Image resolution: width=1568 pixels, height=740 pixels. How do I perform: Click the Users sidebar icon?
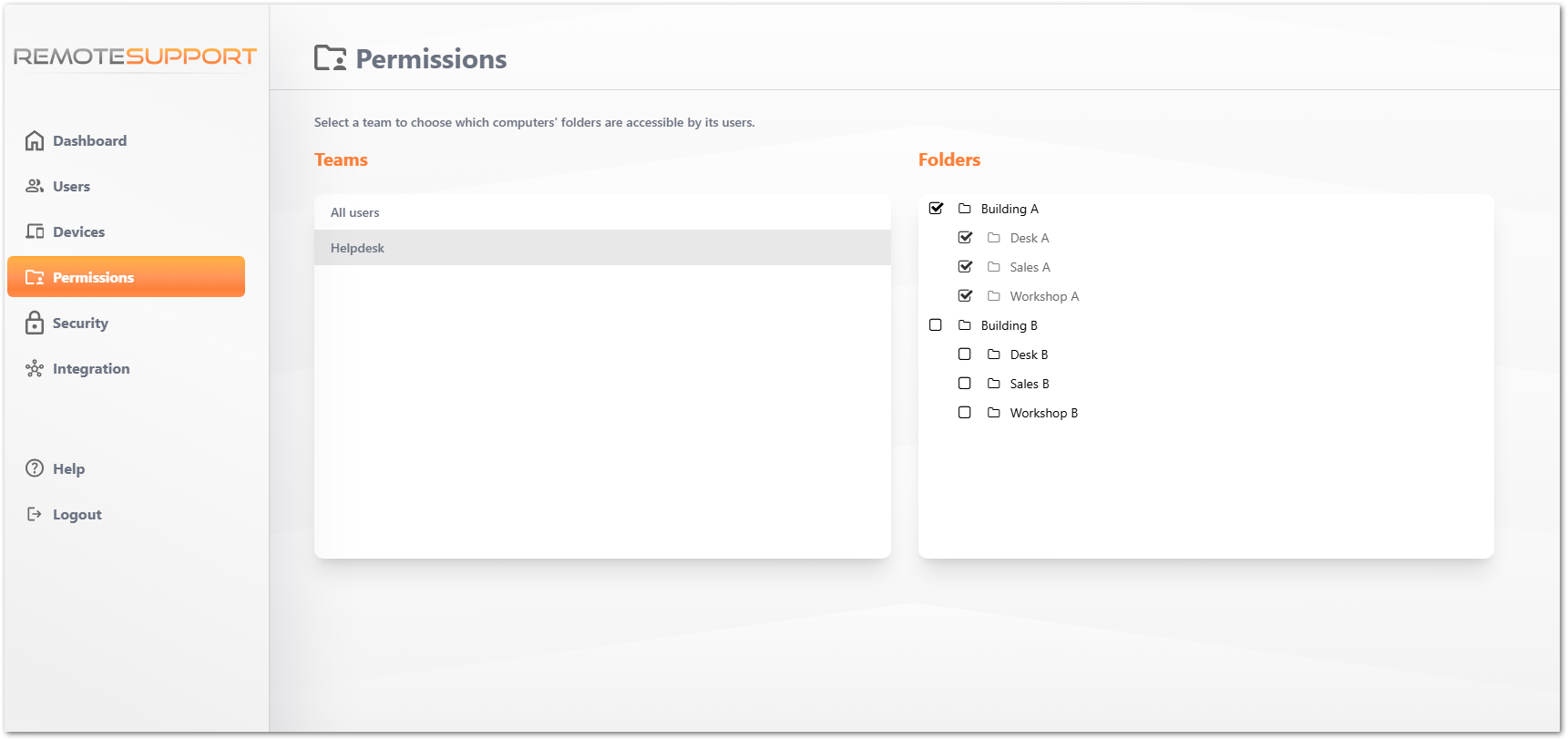[x=35, y=186]
